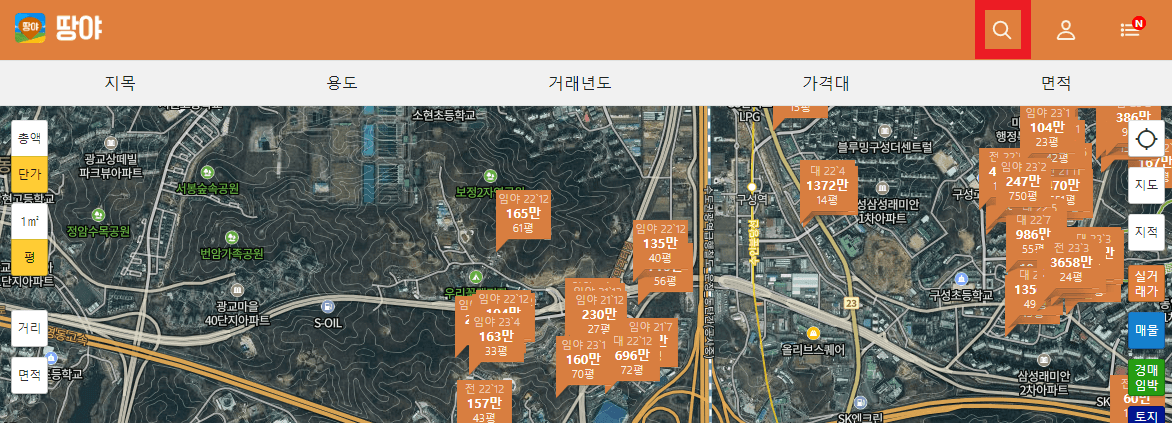Viewport: 1172px width, 423px height.
Task: Switch price display to 총액
Action: (29, 138)
